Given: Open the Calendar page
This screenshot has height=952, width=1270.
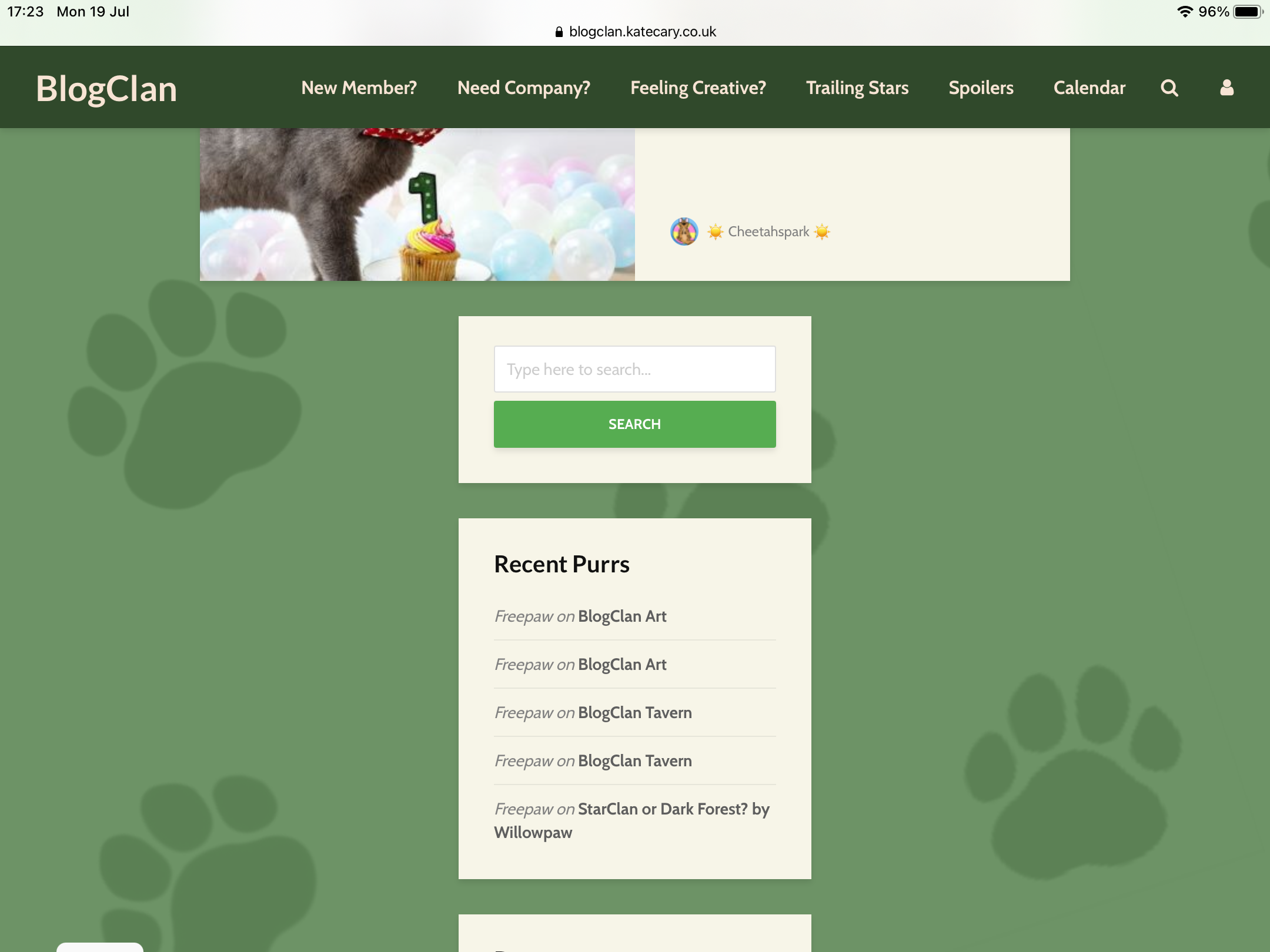Looking at the screenshot, I should click(1089, 88).
